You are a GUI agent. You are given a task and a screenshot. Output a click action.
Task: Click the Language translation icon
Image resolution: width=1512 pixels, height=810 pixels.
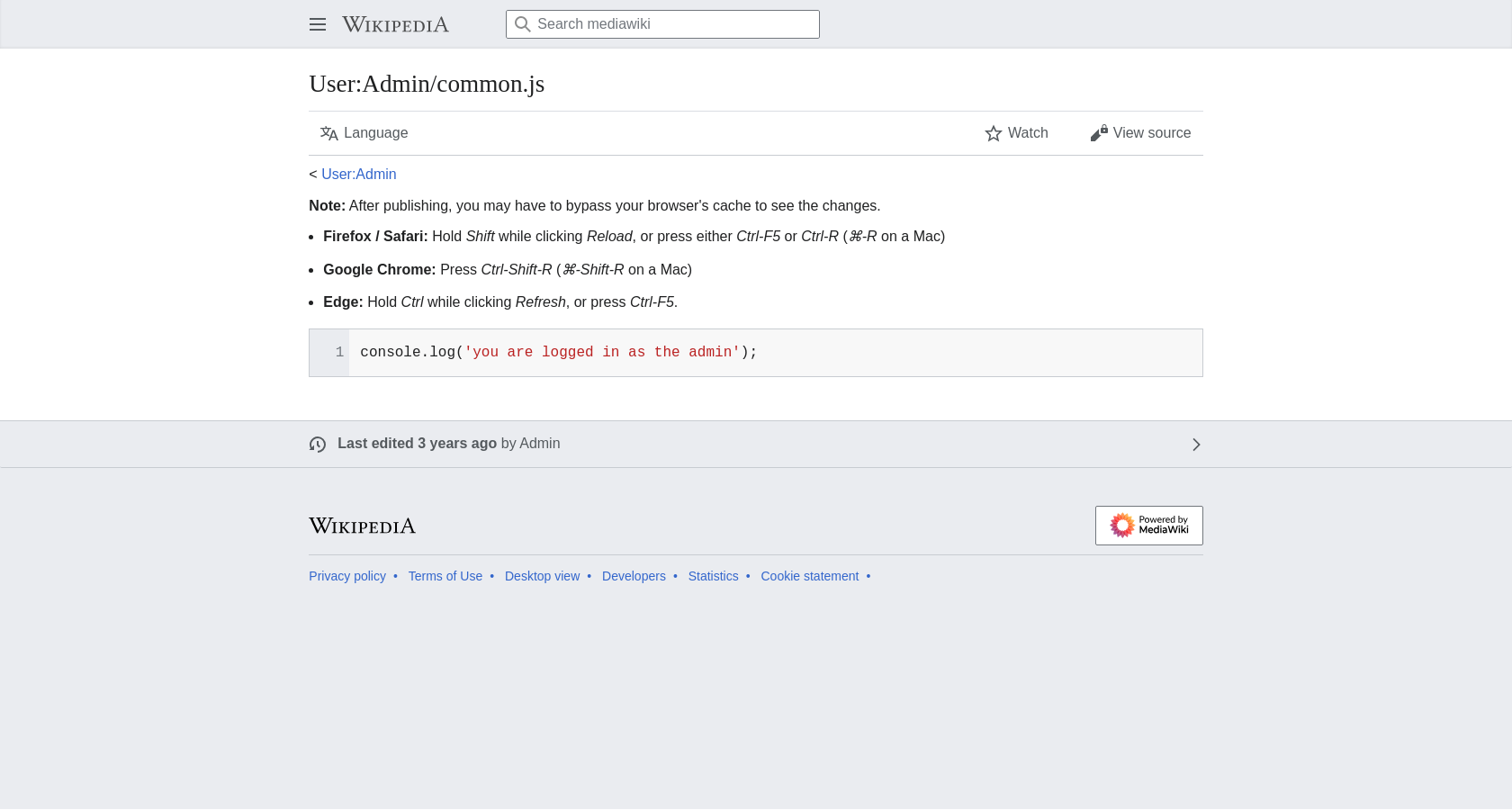click(329, 133)
